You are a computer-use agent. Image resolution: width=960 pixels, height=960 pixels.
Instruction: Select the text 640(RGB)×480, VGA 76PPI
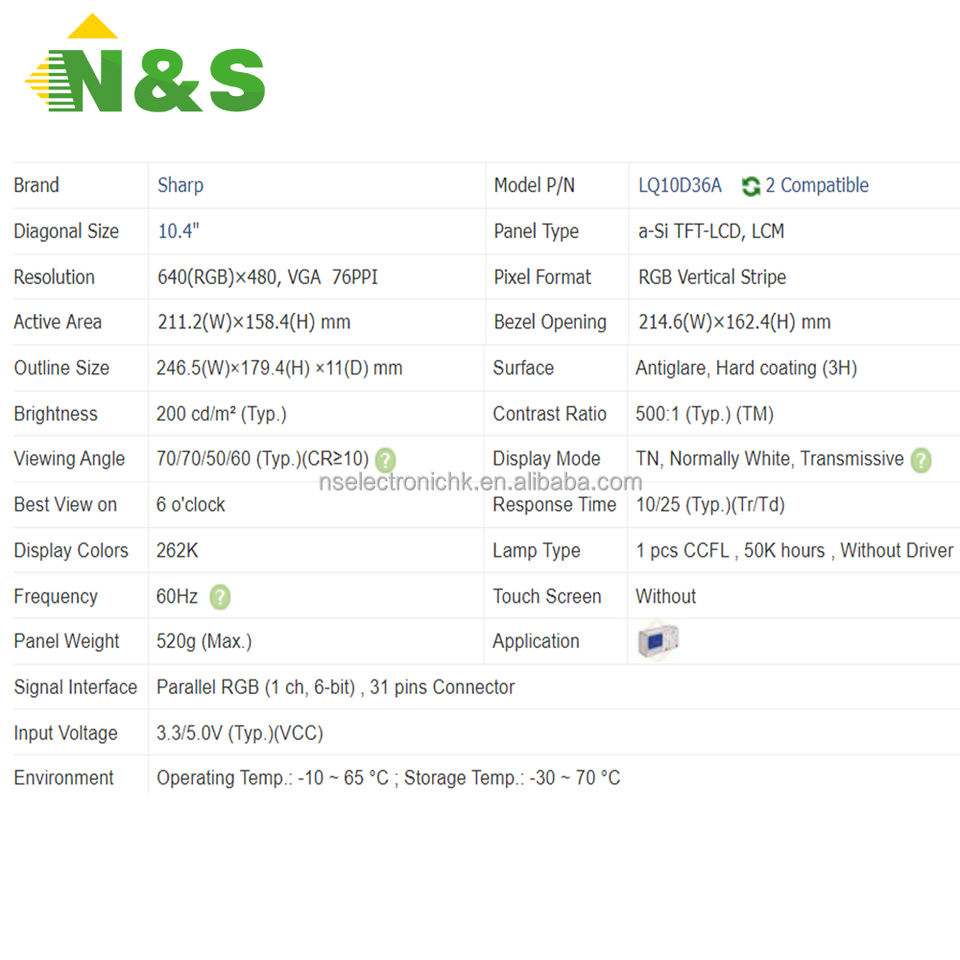click(268, 277)
